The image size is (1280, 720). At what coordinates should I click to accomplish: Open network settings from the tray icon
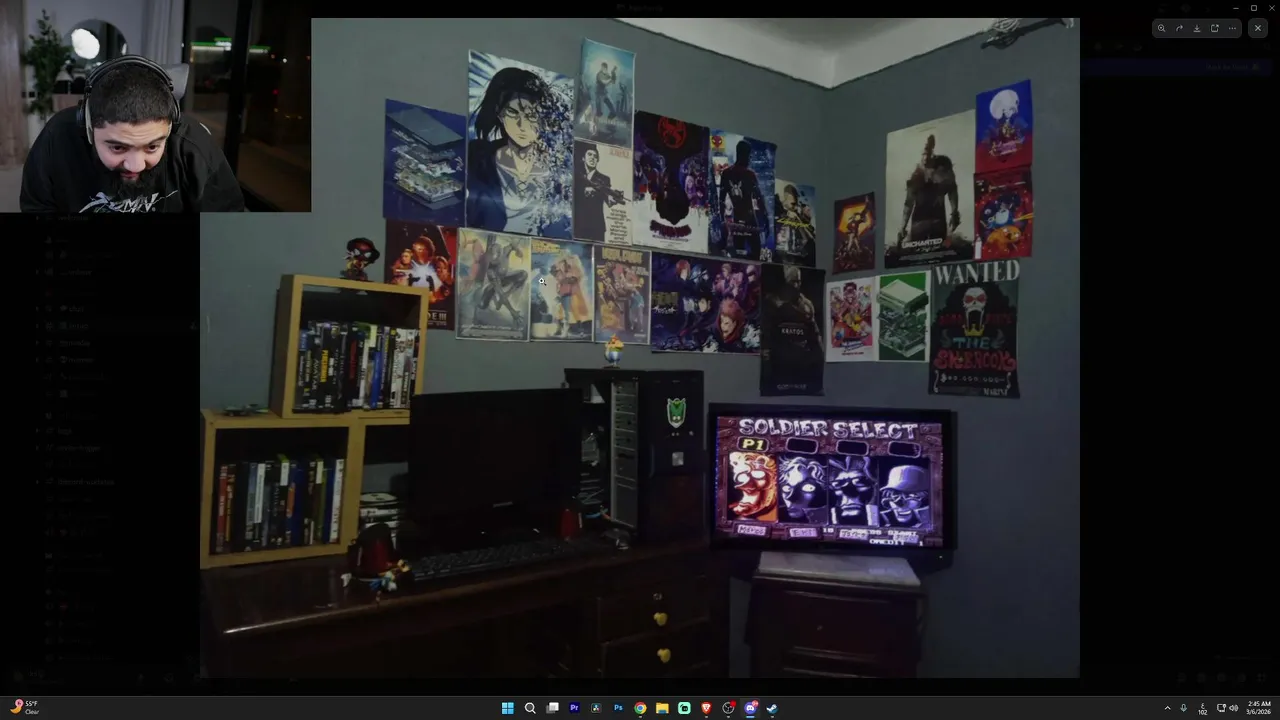1221,708
